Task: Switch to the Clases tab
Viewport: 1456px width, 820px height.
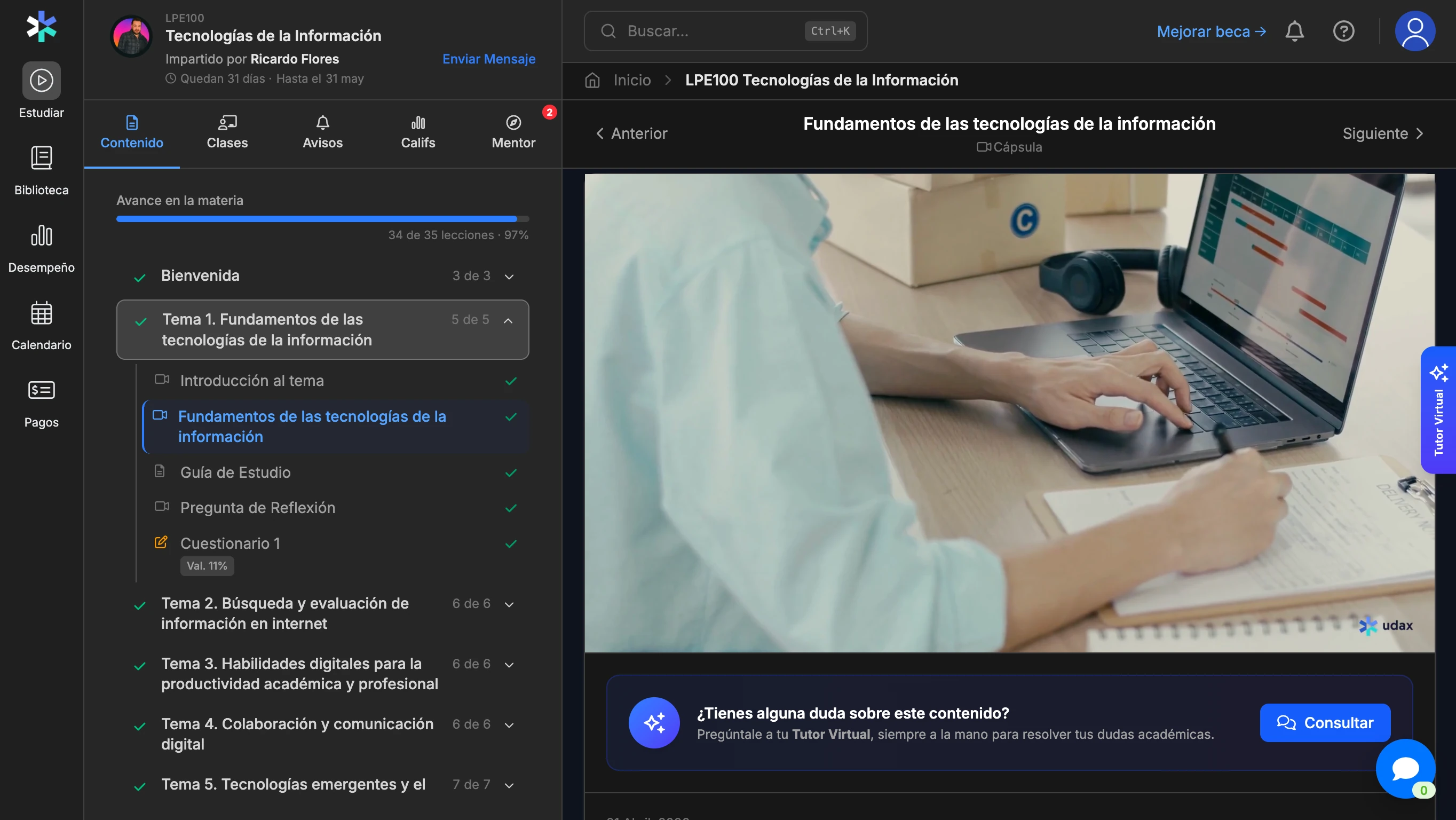Action: (227, 132)
